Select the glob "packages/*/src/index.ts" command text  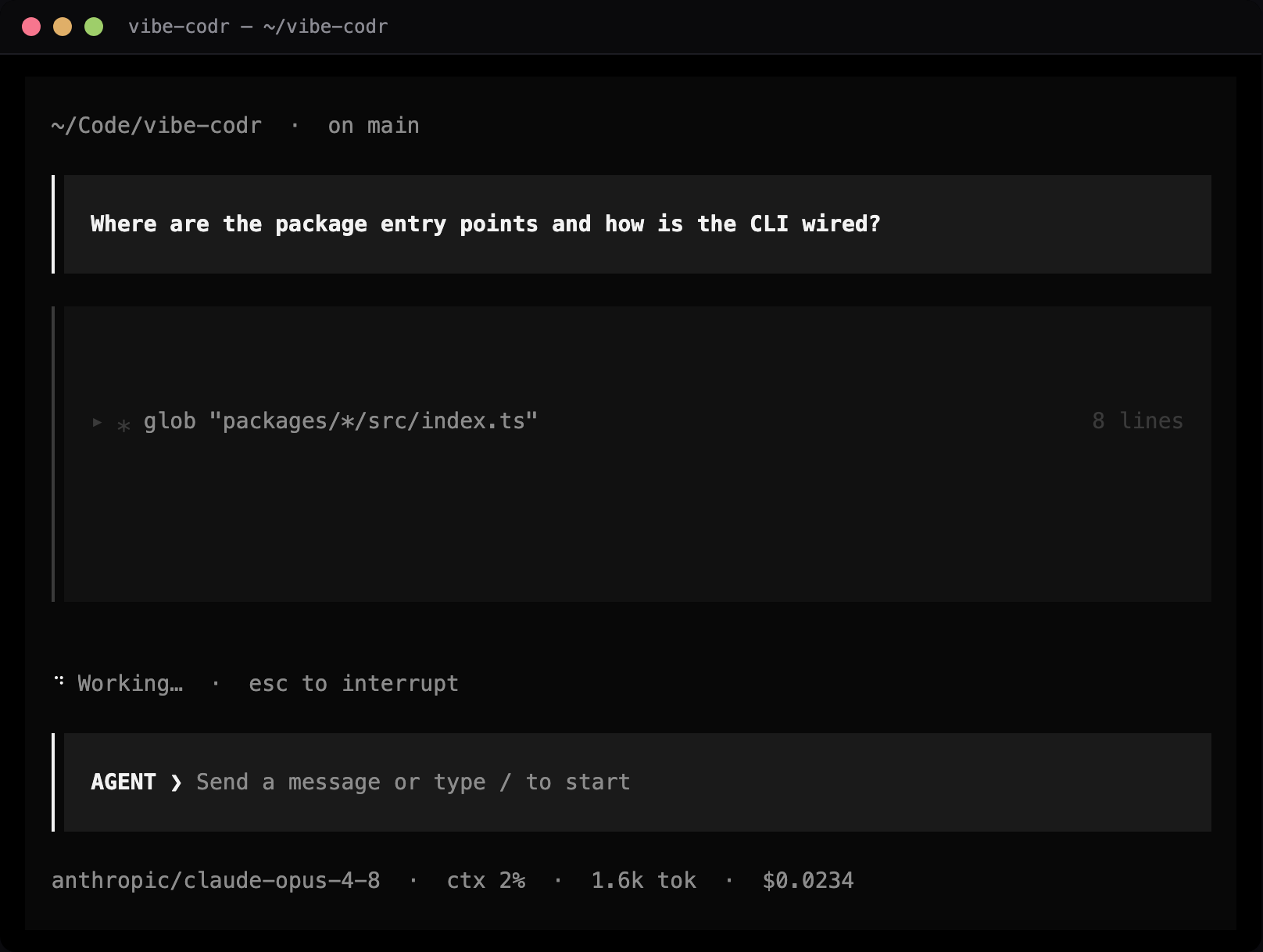click(x=341, y=421)
